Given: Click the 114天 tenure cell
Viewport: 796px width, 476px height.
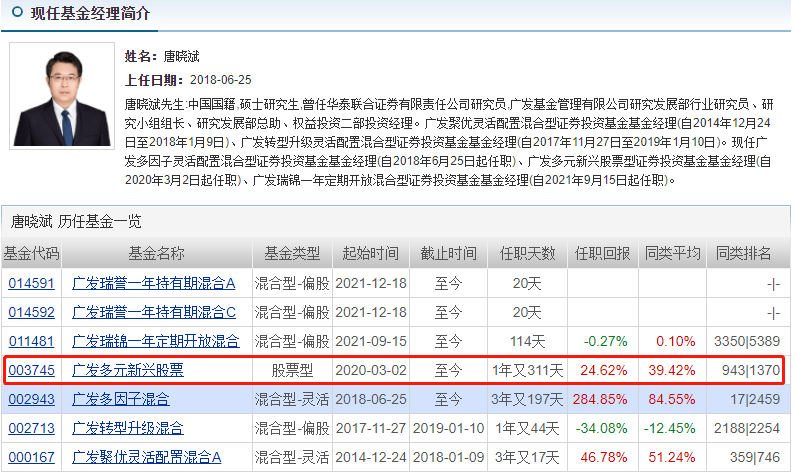Looking at the screenshot, I should tap(527, 341).
